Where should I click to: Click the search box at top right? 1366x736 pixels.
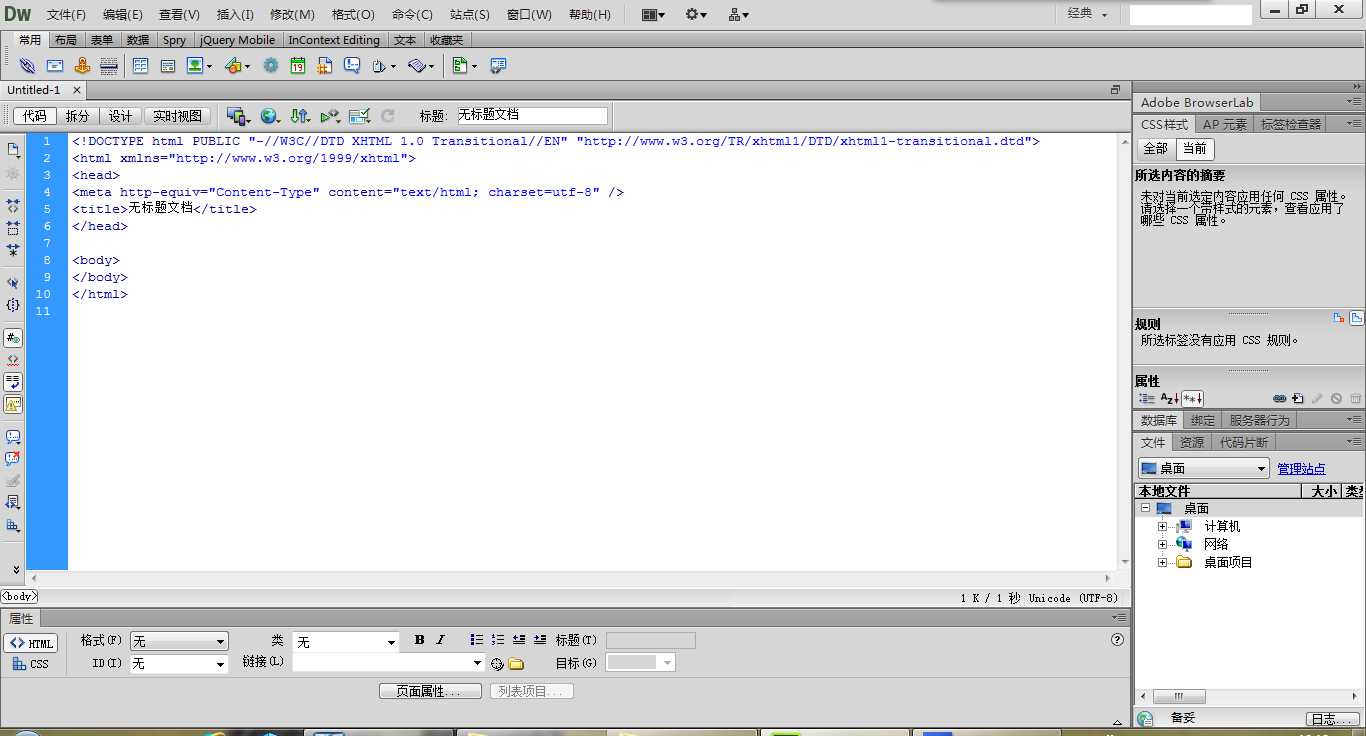tap(1191, 14)
